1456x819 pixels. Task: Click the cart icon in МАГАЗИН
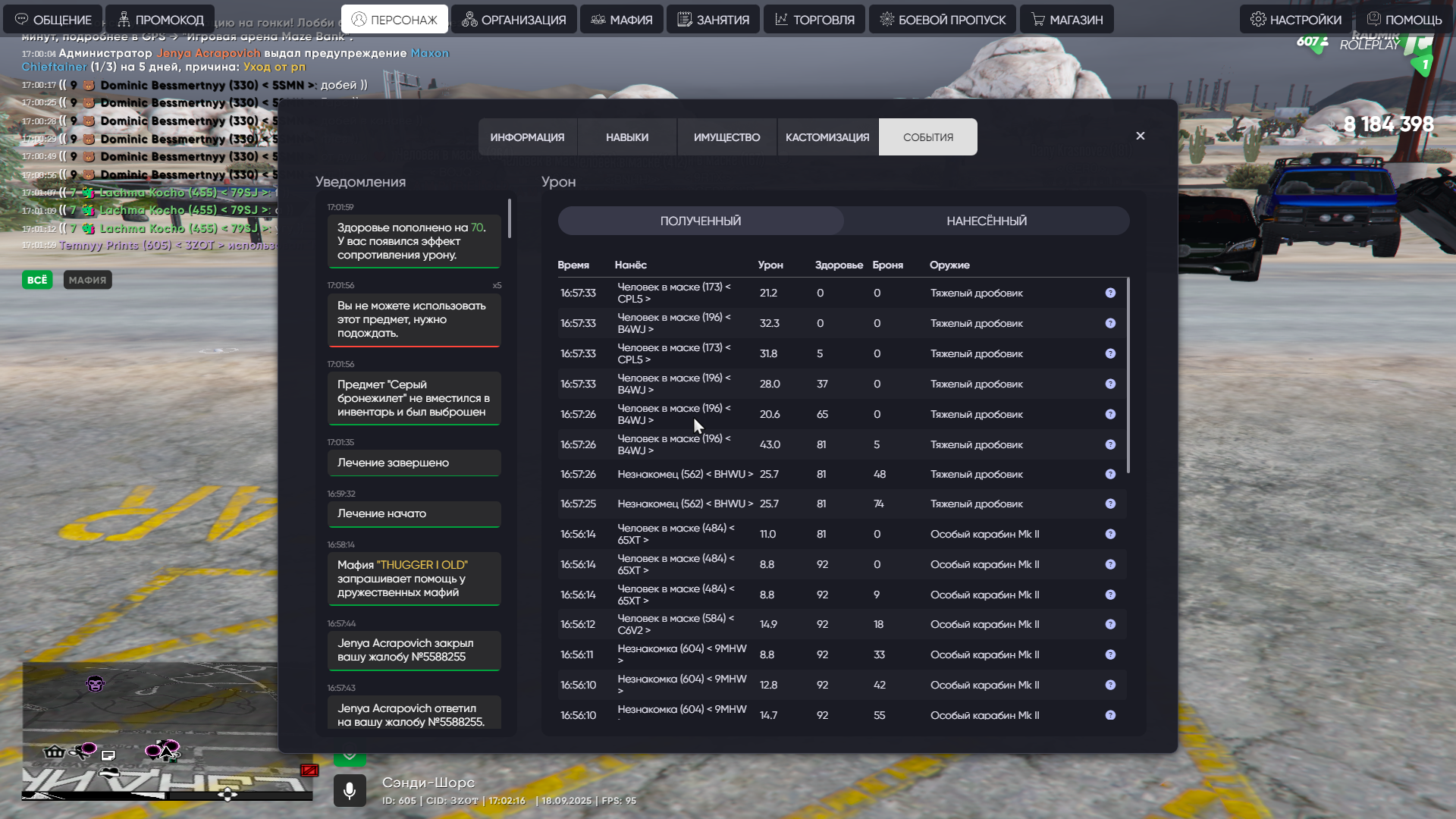tap(1037, 20)
